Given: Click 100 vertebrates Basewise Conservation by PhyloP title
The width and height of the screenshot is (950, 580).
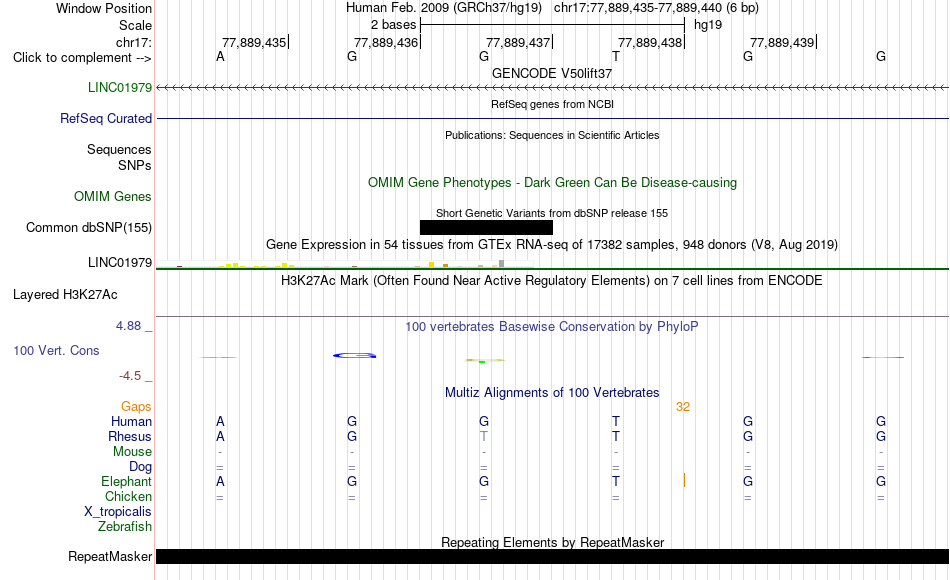Looking at the screenshot, I should click(552, 327).
